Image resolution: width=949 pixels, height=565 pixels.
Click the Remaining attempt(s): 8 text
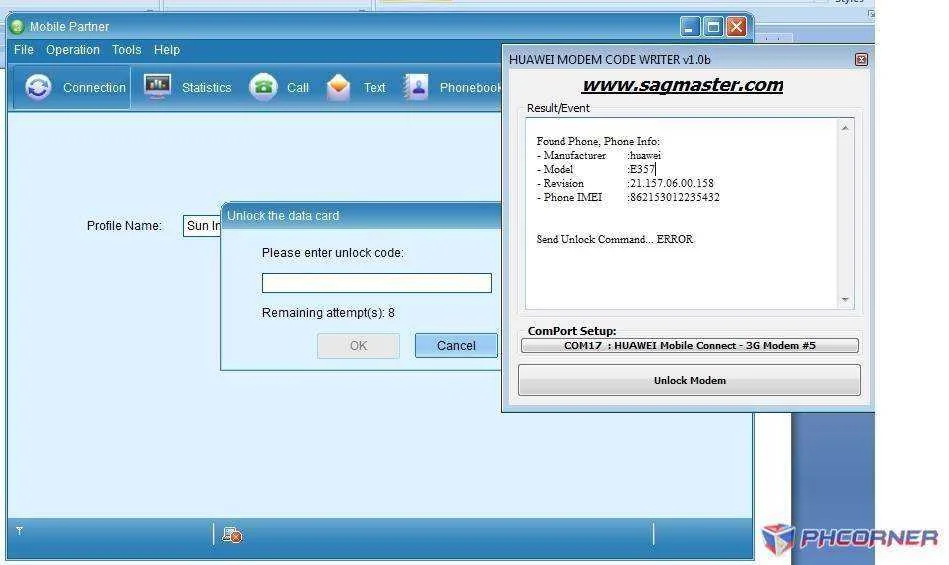pyautogui.click(x=328, y=313)
